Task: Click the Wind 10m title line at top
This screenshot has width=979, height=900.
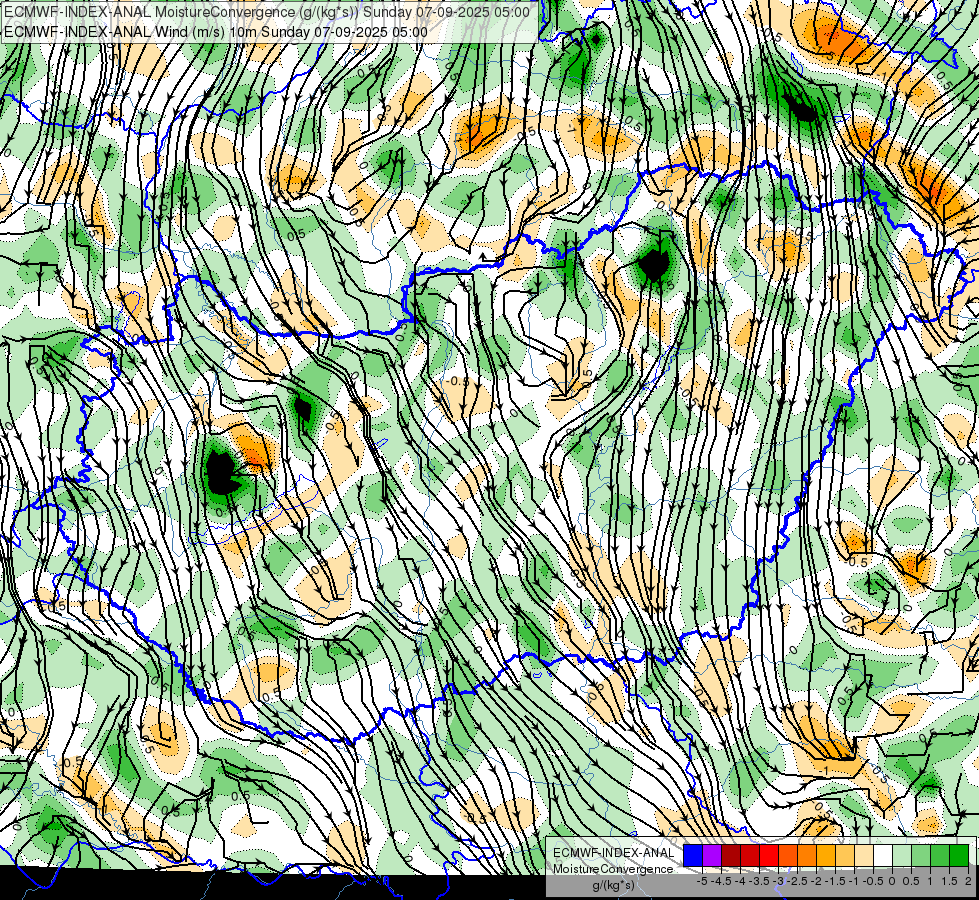Action: [216, 32]
